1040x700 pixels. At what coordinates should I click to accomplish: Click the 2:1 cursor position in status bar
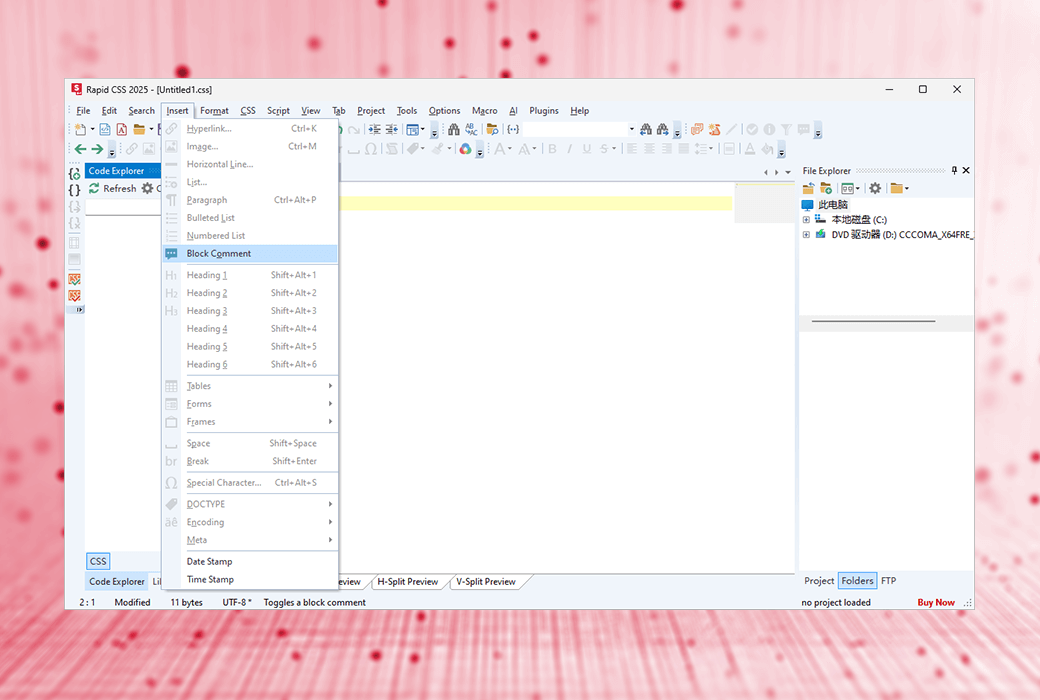coord(87,602)
